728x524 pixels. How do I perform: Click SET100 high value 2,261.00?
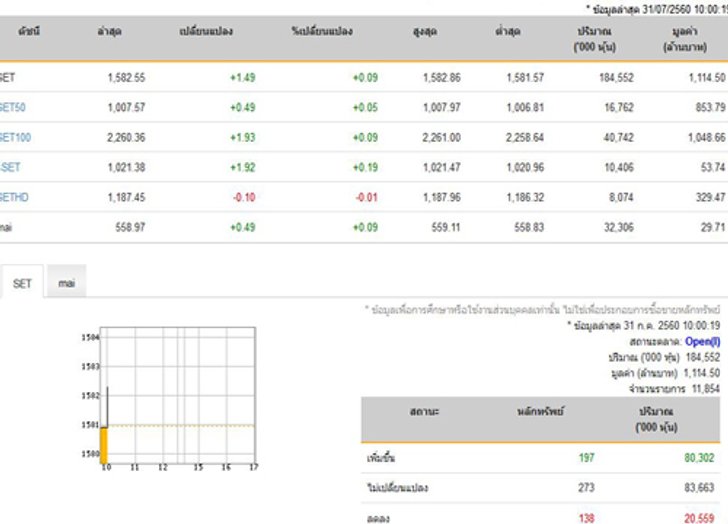coord(442,137)
